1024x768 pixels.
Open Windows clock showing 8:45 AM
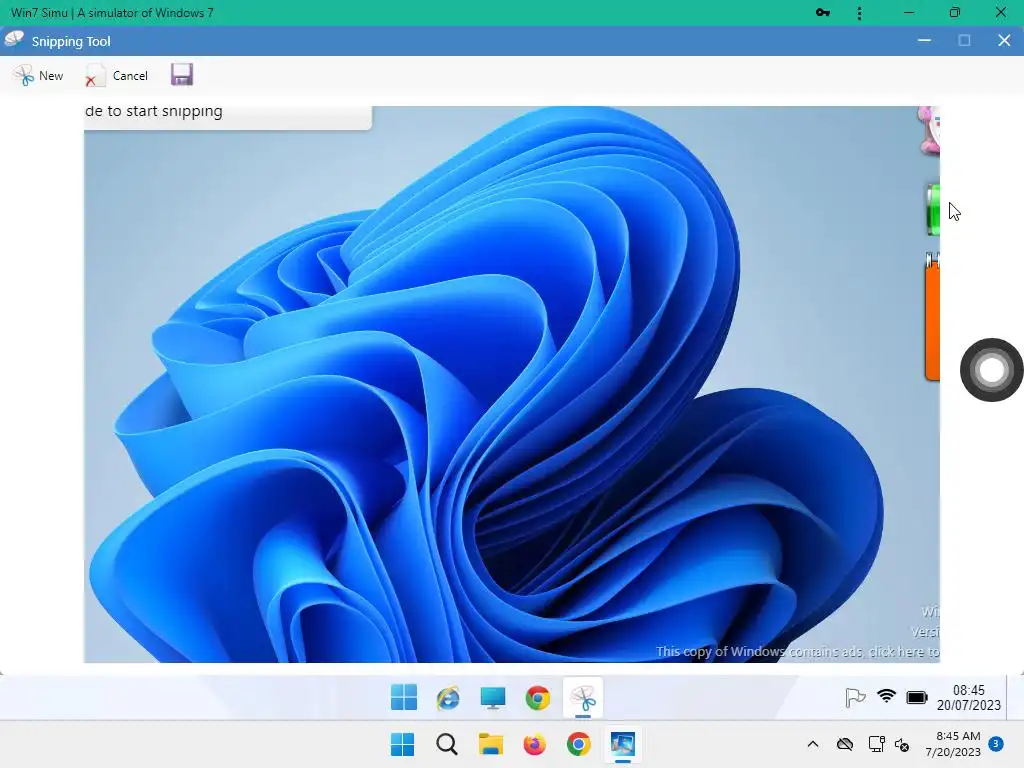(953, 744)
